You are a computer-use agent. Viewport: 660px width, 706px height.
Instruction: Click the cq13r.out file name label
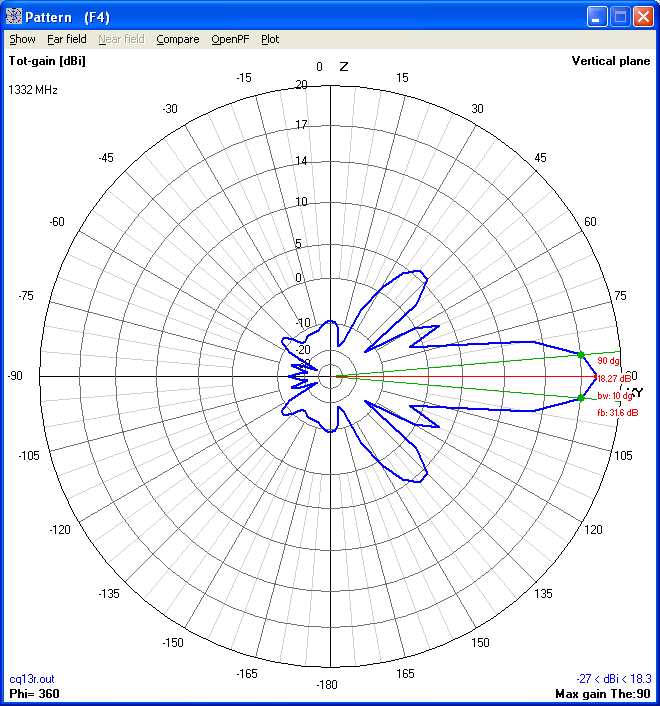pos(29,678)
